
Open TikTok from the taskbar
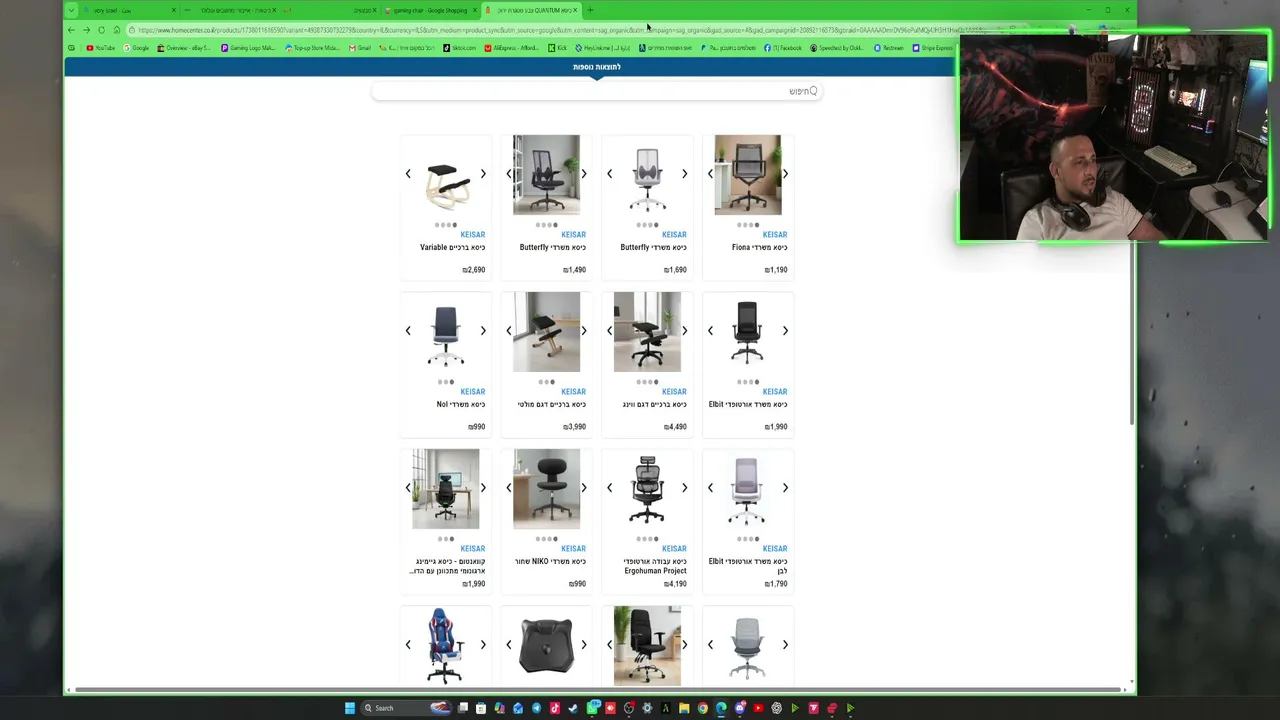tap(555, 708)
